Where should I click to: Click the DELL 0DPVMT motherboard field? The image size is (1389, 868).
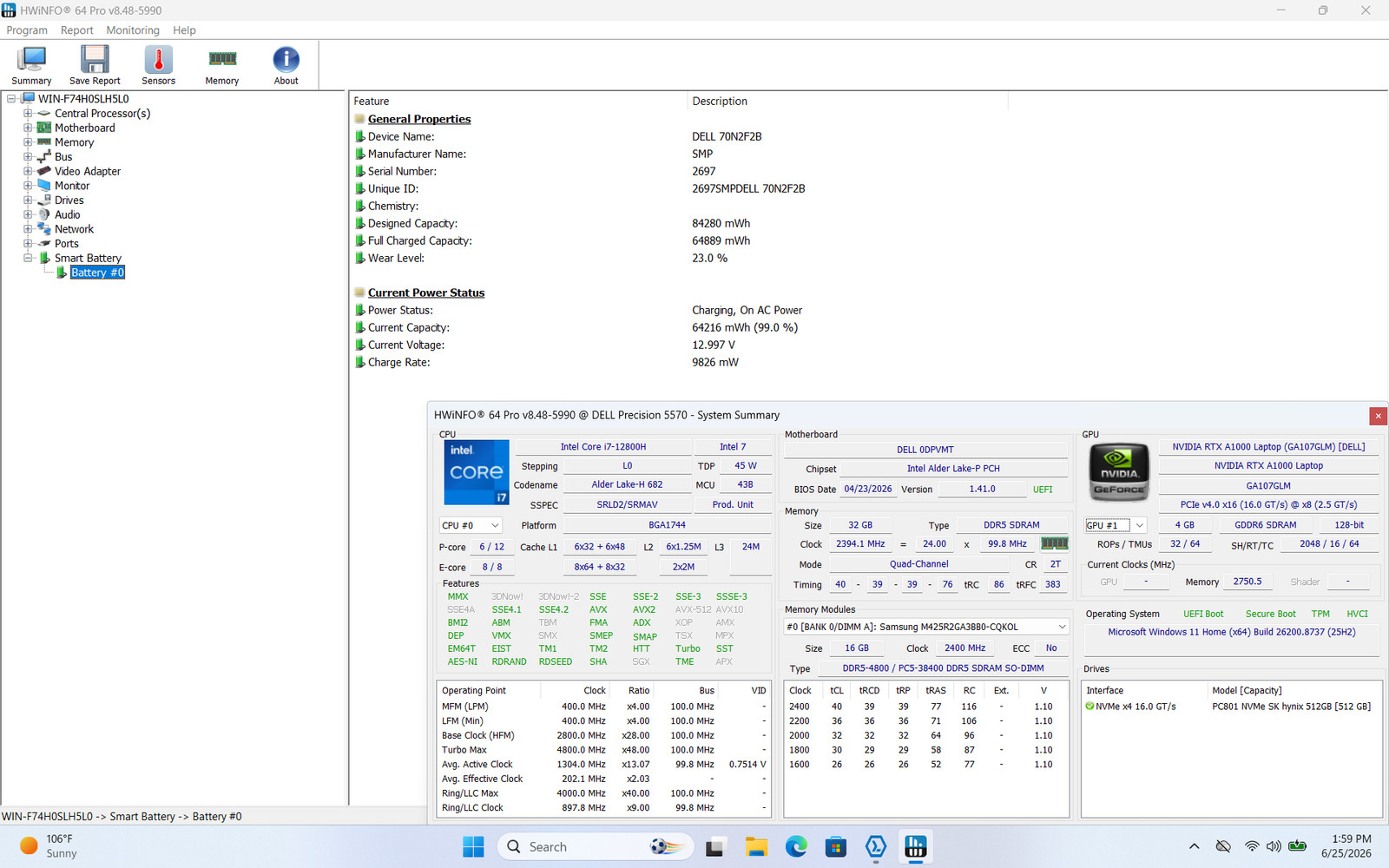(x=925, y=450)
